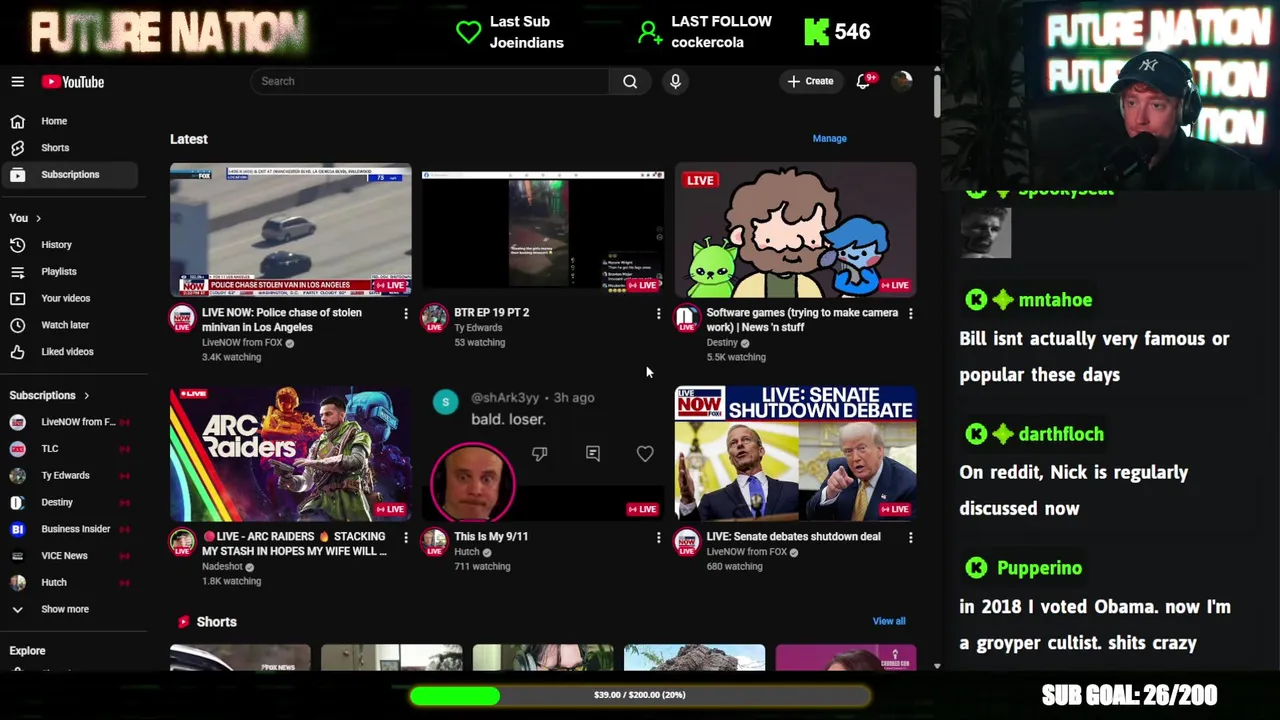Click LiveNOW from FOX channel avatar on minivan video

click(182, 319)
